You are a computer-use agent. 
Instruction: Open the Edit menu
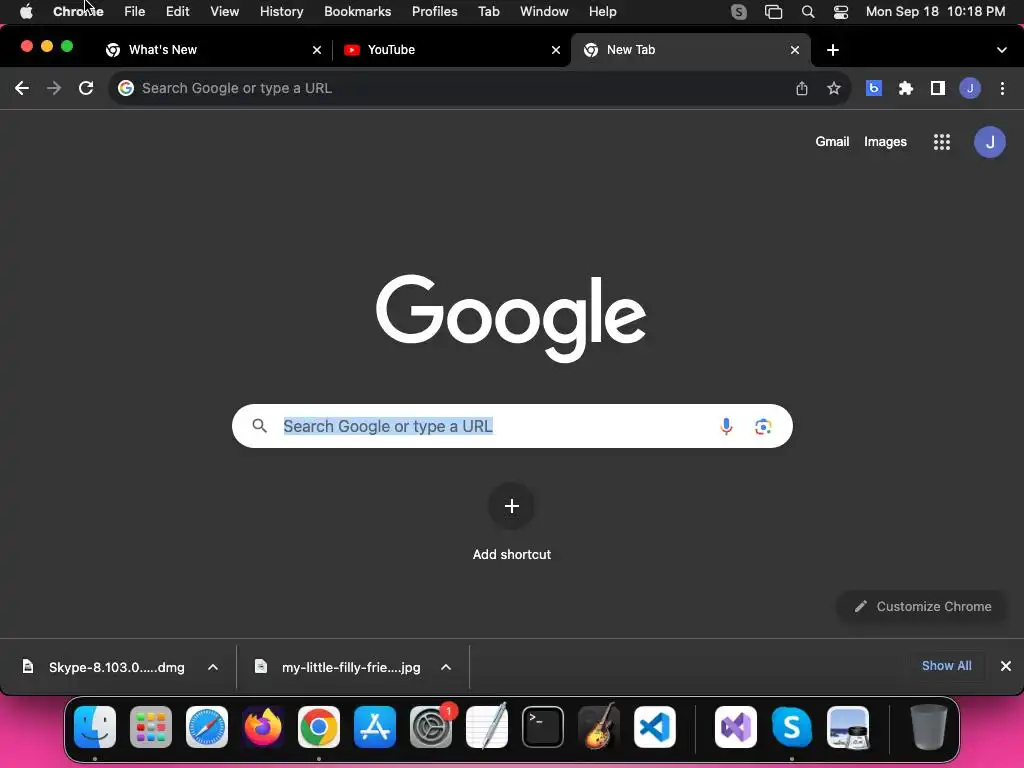(178, 12)
